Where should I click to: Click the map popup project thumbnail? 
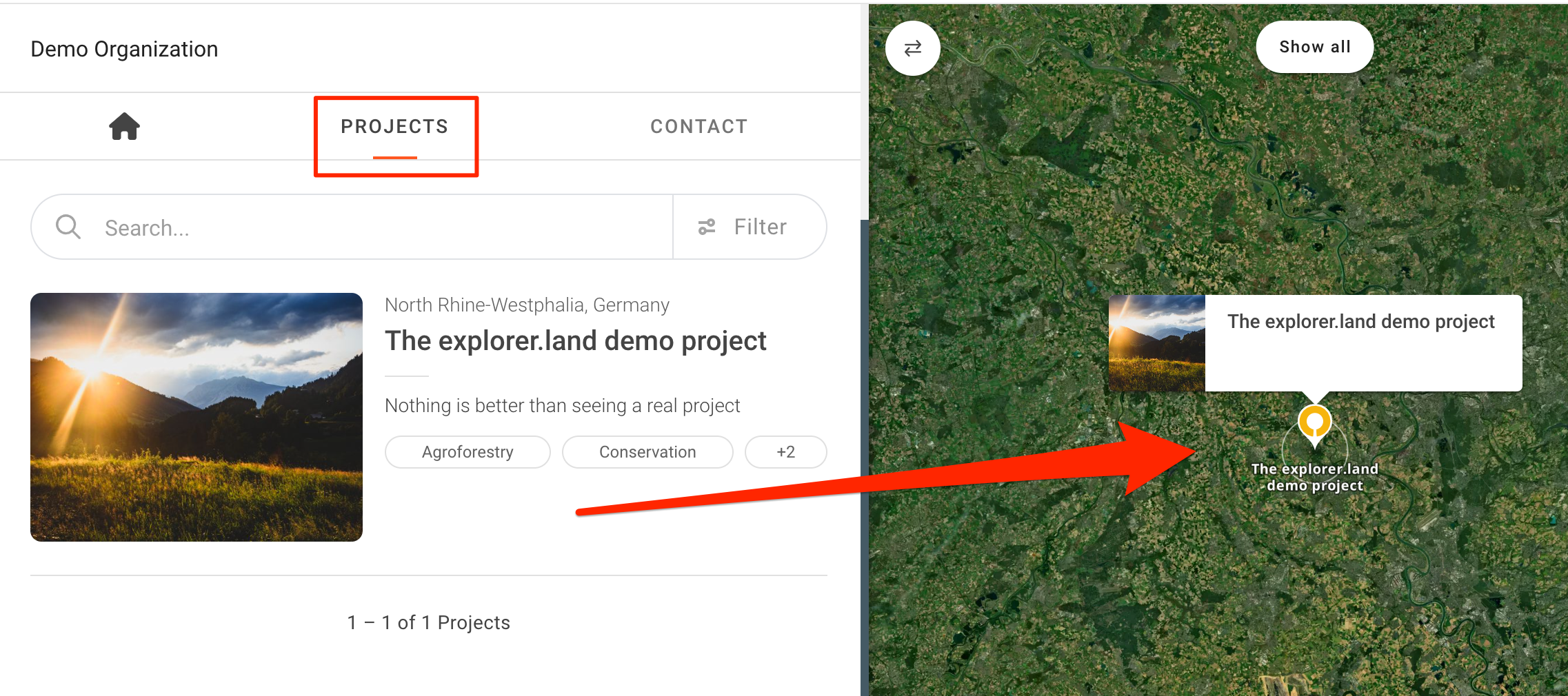click(1156, 343)
